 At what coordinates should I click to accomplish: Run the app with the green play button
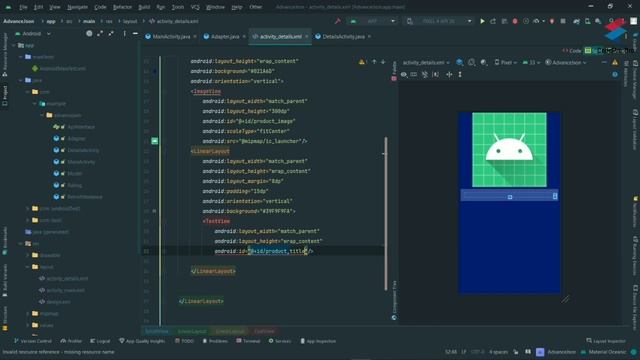pos(482,21)
